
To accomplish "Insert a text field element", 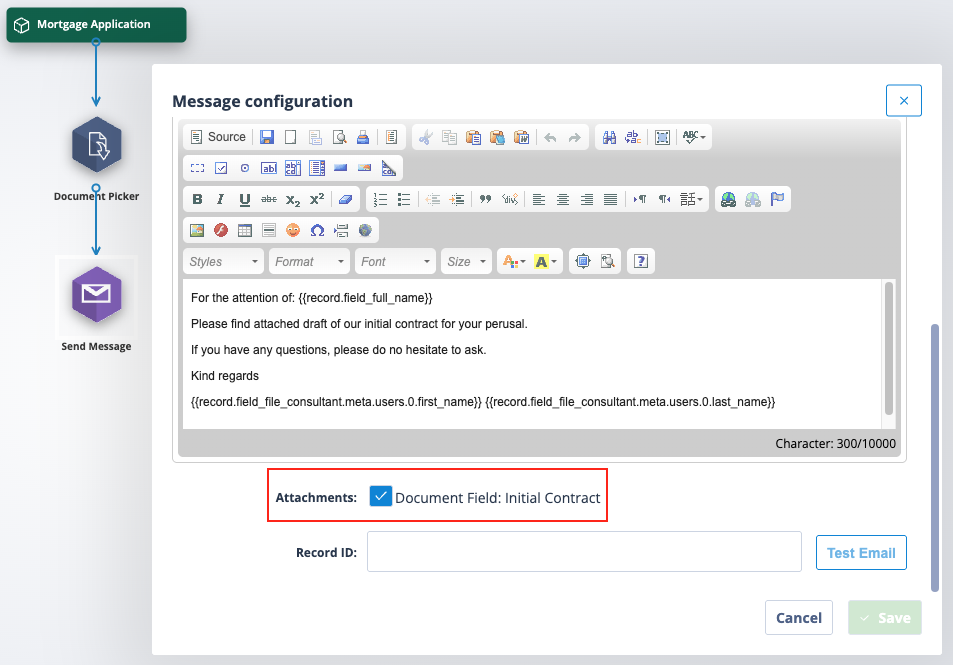I will click(269, 168).
